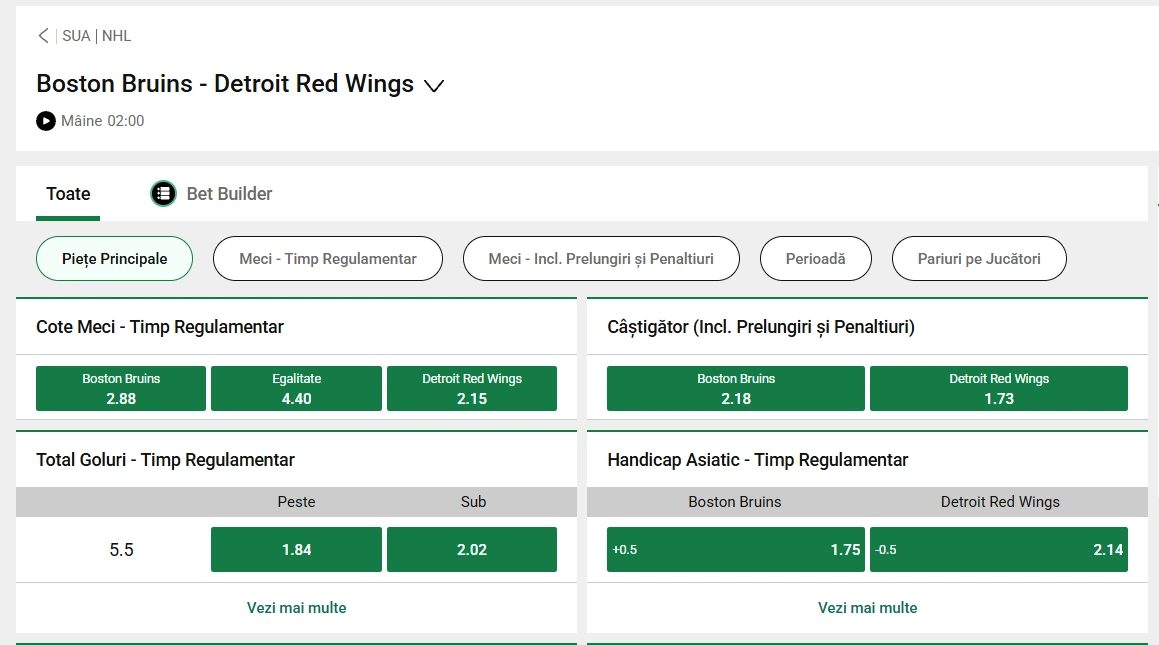
Task: Select Sub 5.5 goals at 2.02
Action: coord(472,549)
